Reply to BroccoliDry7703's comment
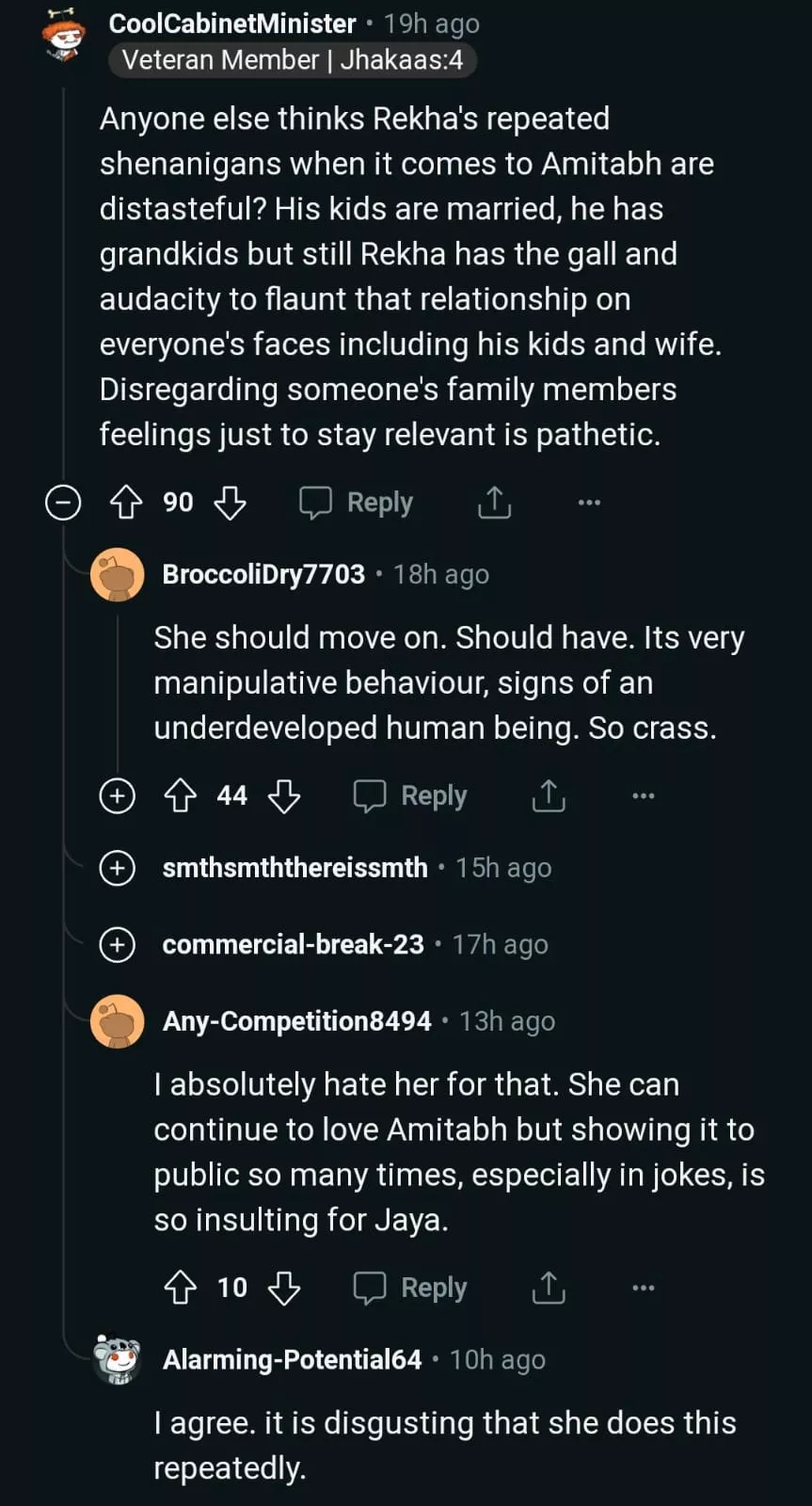812x1506 pixels. [410, 796]
